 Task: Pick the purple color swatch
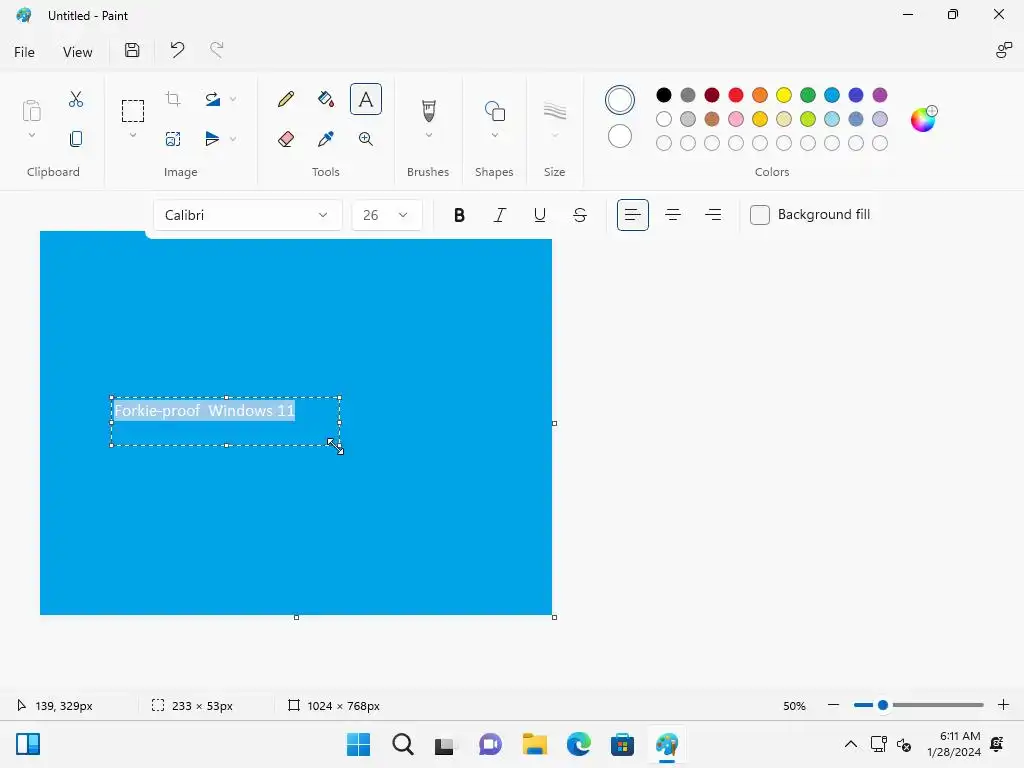(x=880, y=95)
